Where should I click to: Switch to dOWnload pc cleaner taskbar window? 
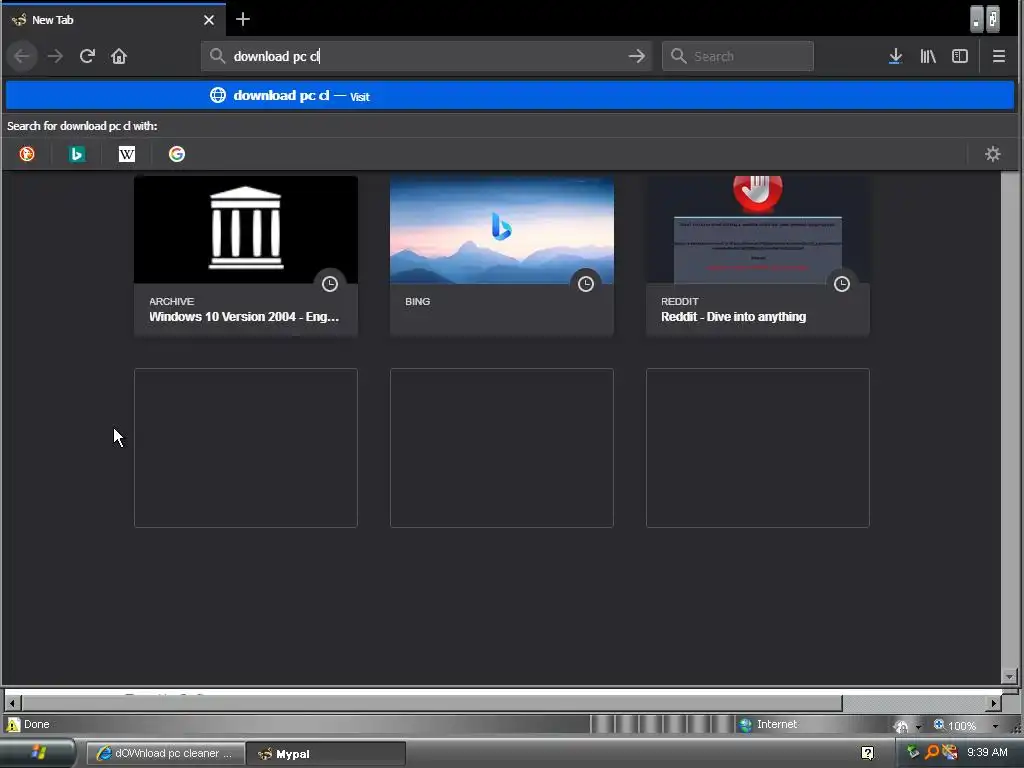click(x=165, y=754)
